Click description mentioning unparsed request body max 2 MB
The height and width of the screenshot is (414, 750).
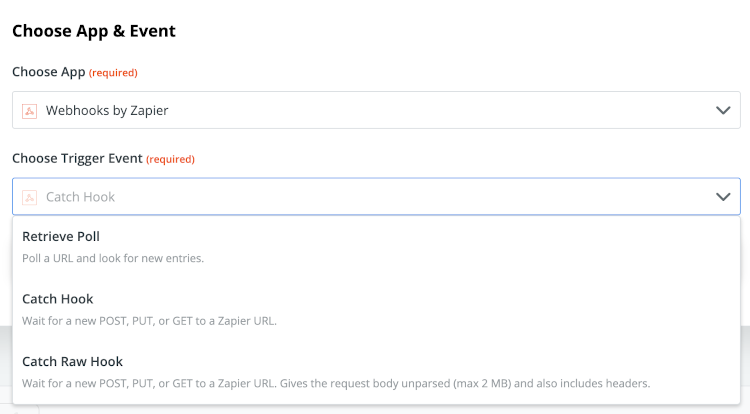(x=336, y=383)
